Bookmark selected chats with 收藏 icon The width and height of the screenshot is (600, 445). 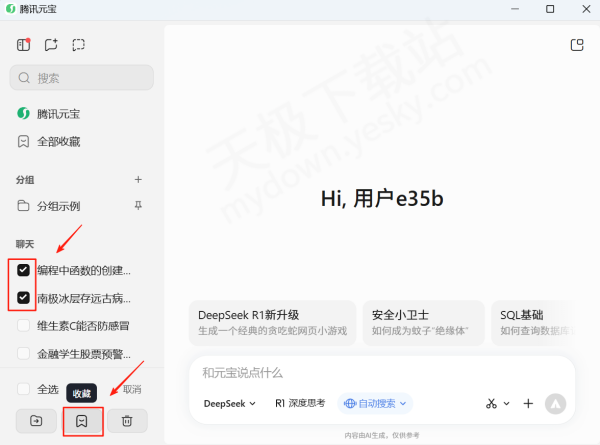coord(82,421)
